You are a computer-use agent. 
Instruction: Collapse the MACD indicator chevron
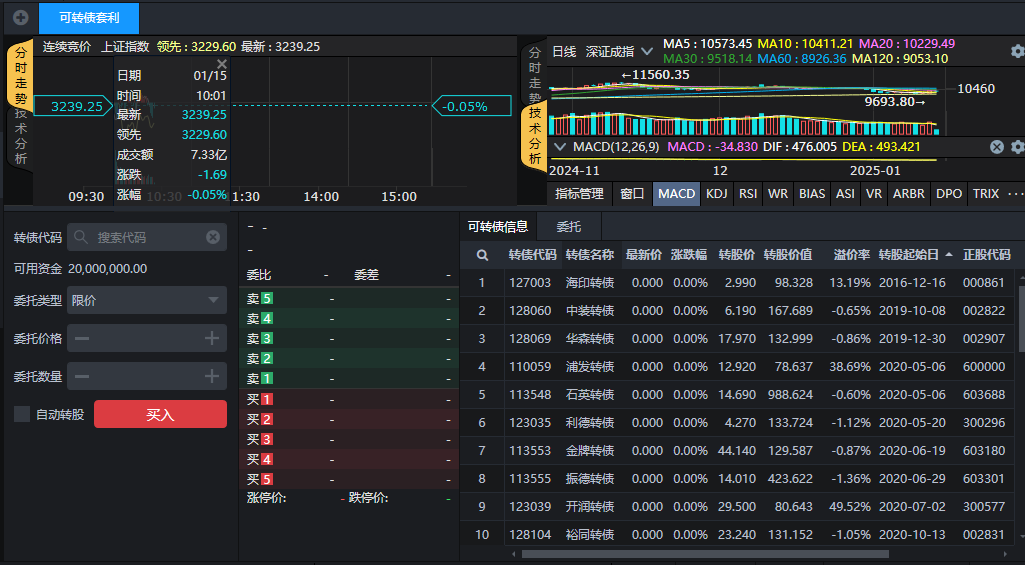click(x=560, y=146)
